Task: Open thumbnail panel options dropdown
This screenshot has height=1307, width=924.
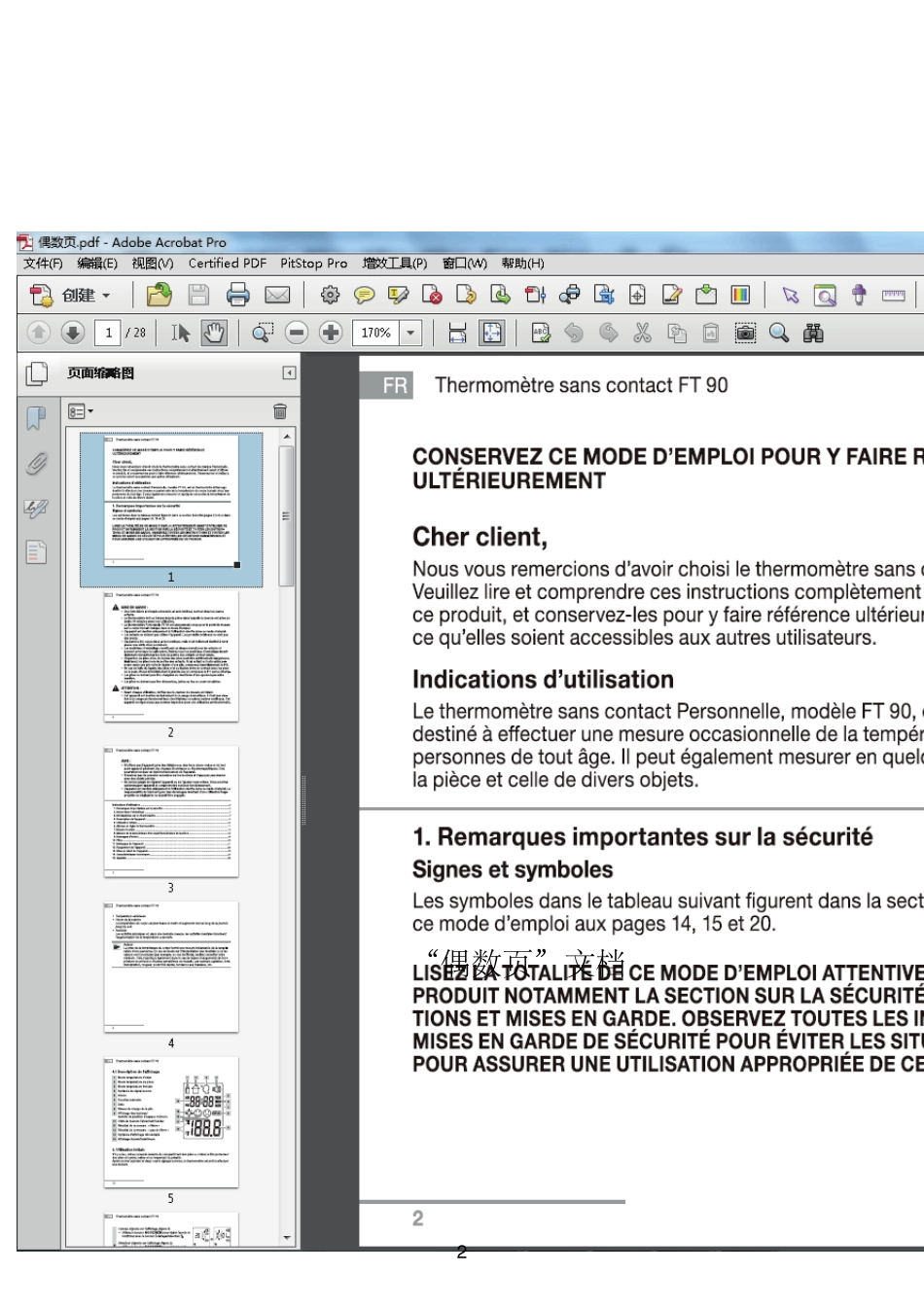Action: (x=81, y=412)
